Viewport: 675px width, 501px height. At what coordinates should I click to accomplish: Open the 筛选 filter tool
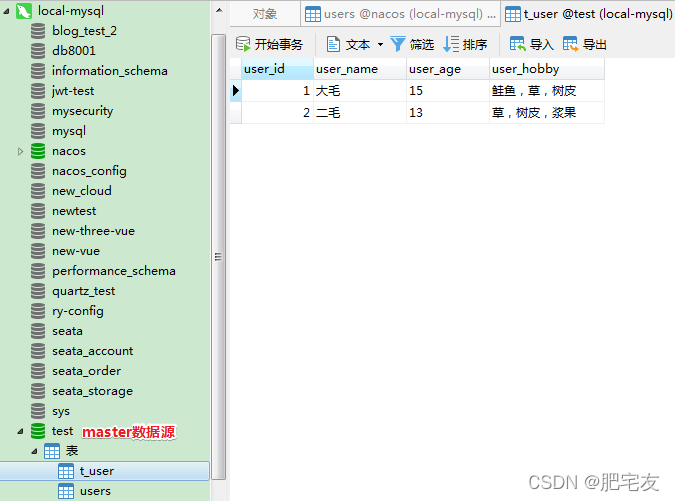click(x=412, y=44)
